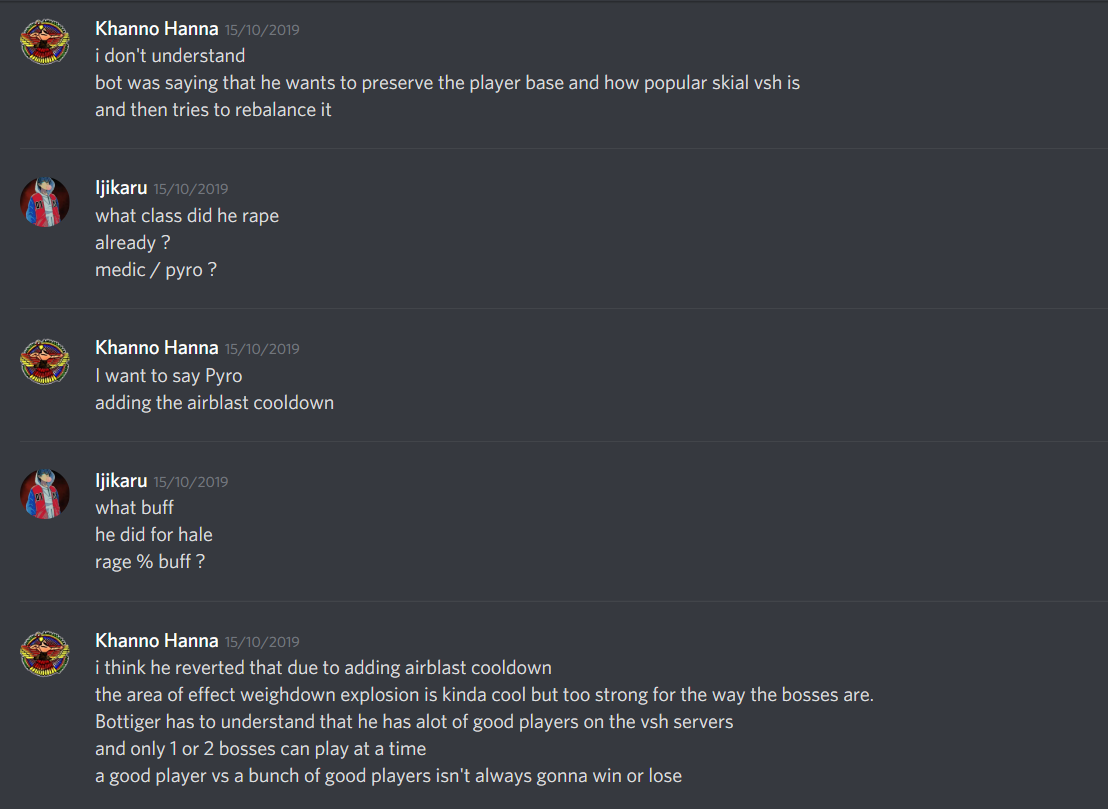This screenshot has width=1108, height=809.
Task: Select message 'rage % buff ?'
Action: (x=151, y=562)
